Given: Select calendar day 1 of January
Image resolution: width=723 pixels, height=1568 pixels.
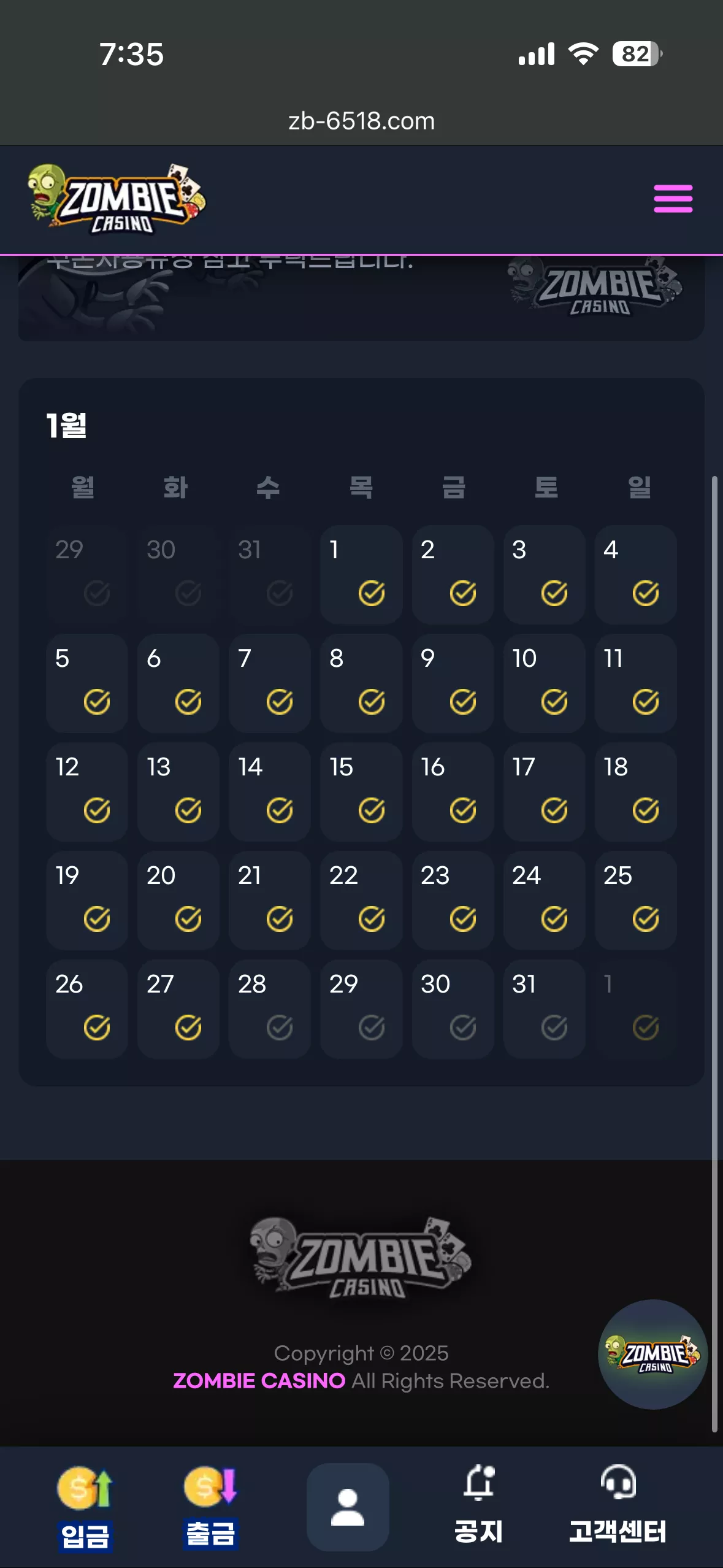Looking at the screenshot, I should [361, 574].
